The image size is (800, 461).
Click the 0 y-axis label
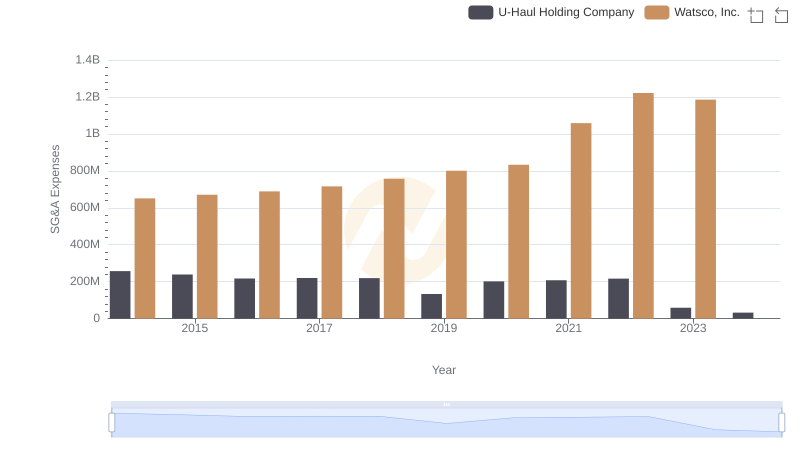(x=96, y=318)
